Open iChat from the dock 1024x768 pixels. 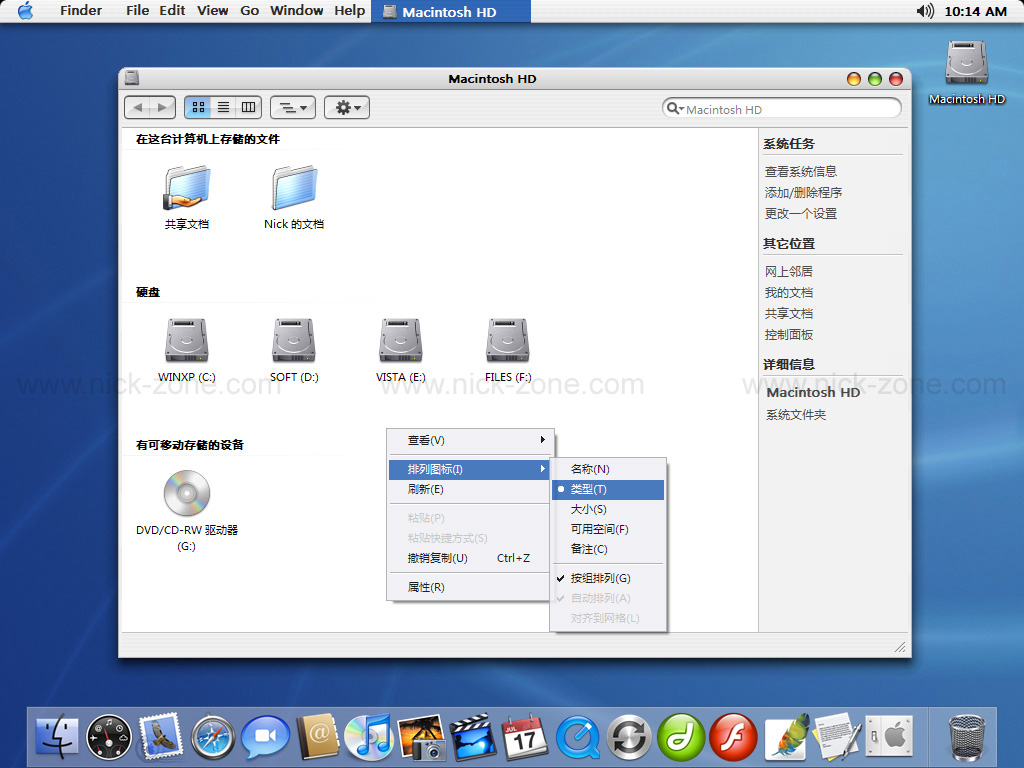click(264, 738)
